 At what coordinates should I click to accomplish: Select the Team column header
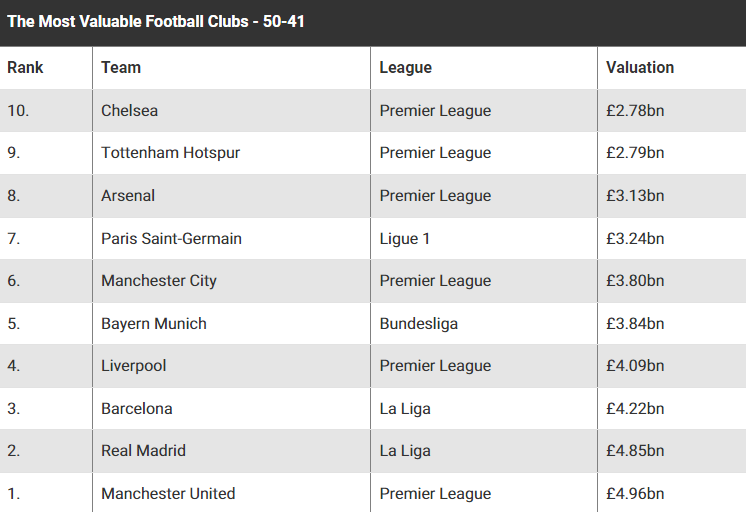pos(121,68)
